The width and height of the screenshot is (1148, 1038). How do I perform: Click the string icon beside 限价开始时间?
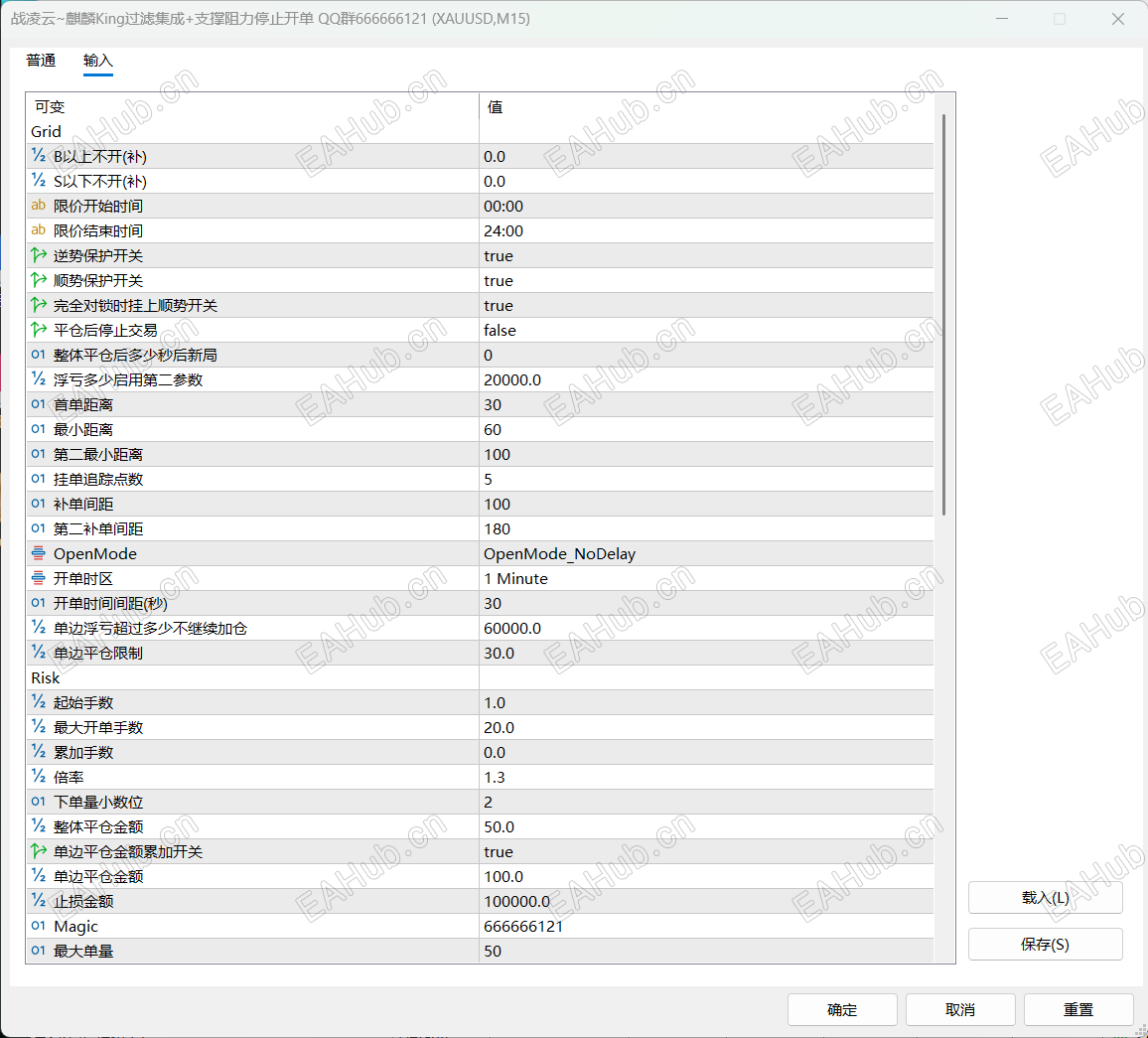[38, 206]
